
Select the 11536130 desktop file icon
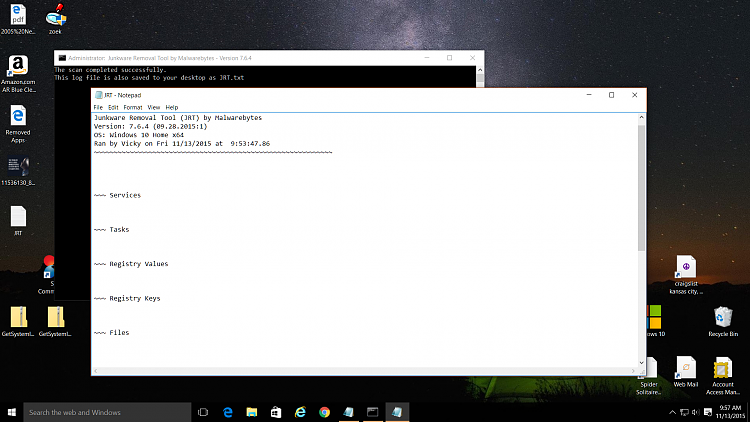[18, 171]
